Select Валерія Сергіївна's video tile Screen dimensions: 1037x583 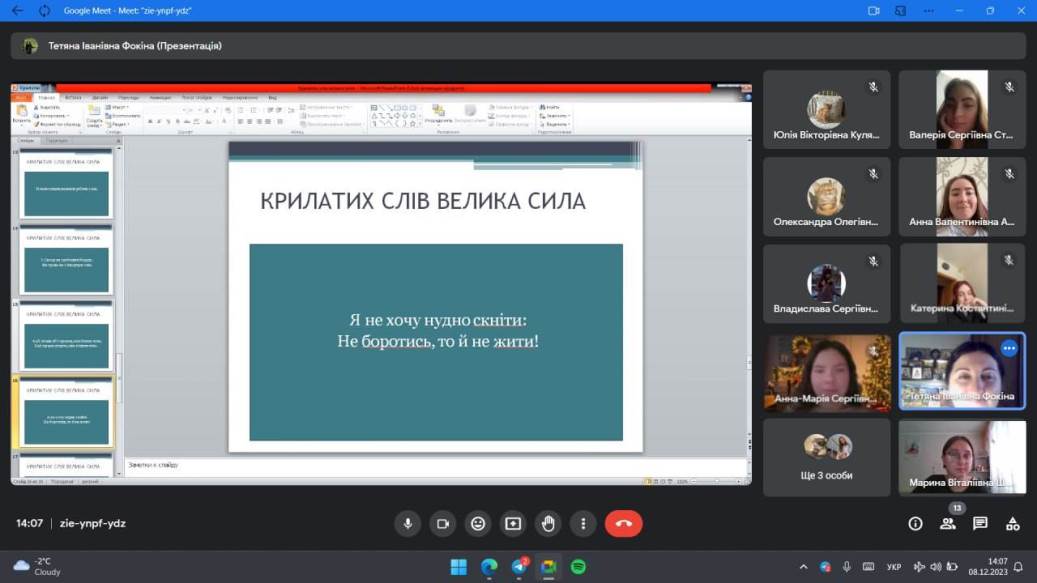click(x=961, y=109)
